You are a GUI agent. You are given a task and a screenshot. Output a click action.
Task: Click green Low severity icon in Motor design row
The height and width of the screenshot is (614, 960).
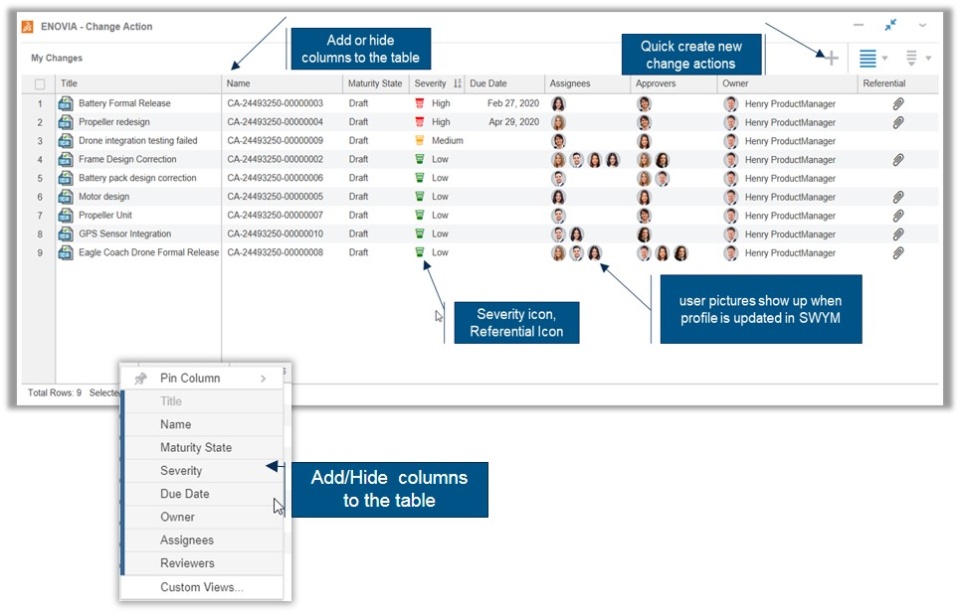click(x=419, y=197)
